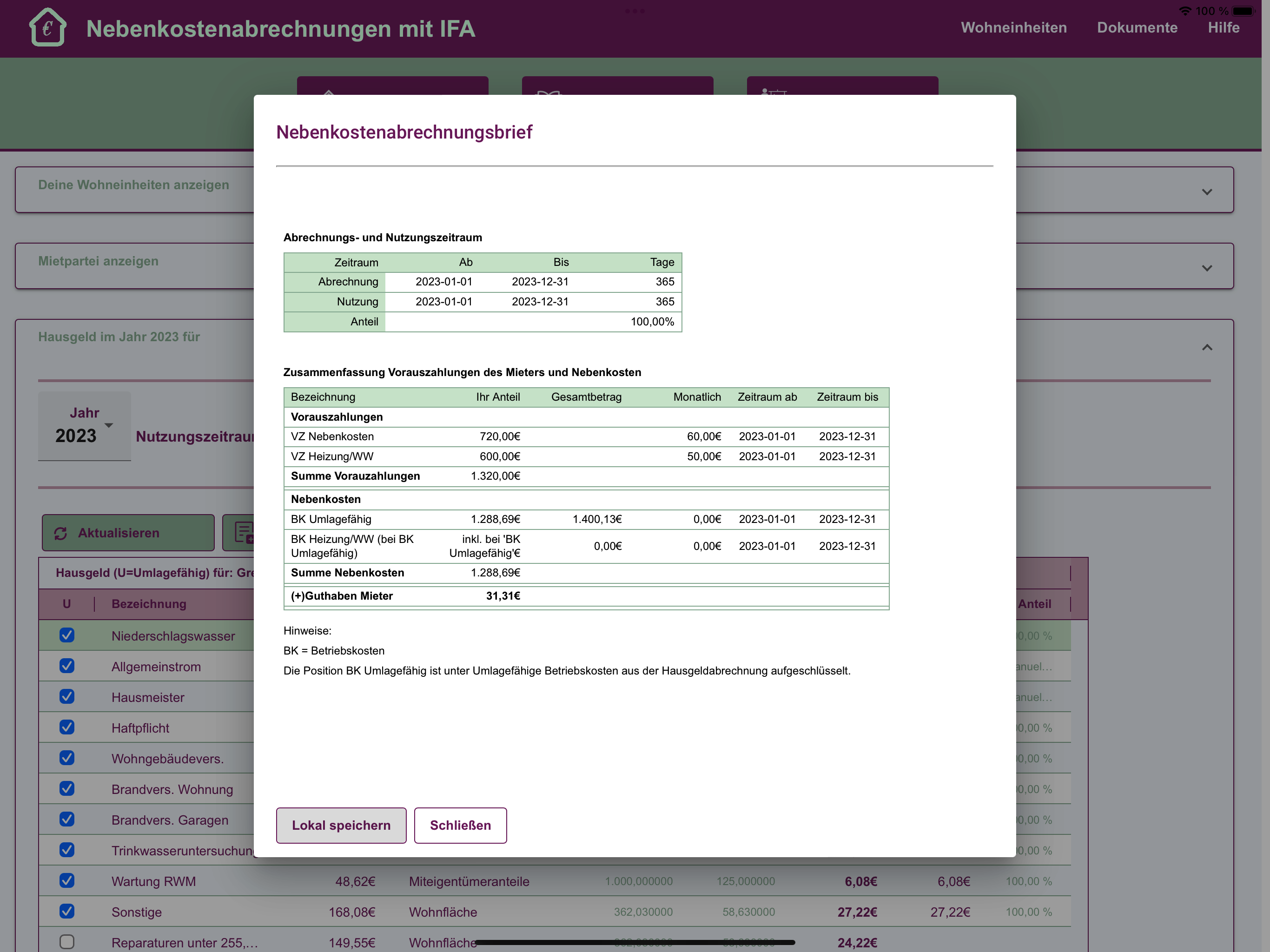Open the Jahr 2023 dropdown
Screen dimensions: 1270x952
(85, 425)
